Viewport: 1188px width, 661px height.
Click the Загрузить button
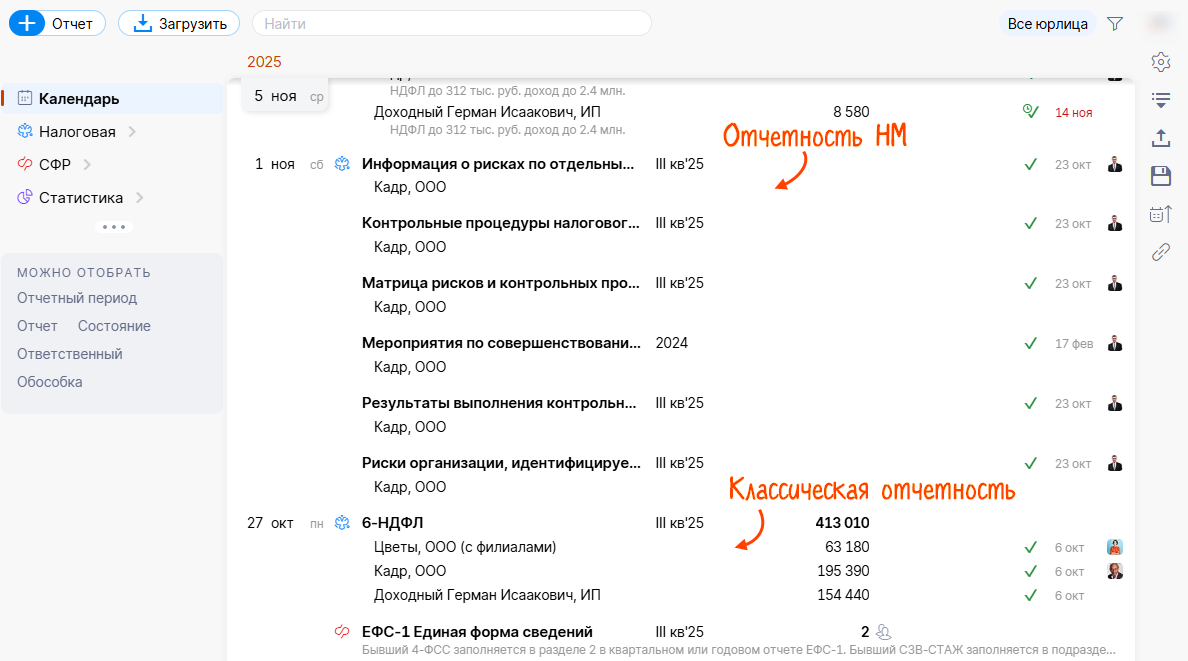pyautogui.click(x=179, y=23)
